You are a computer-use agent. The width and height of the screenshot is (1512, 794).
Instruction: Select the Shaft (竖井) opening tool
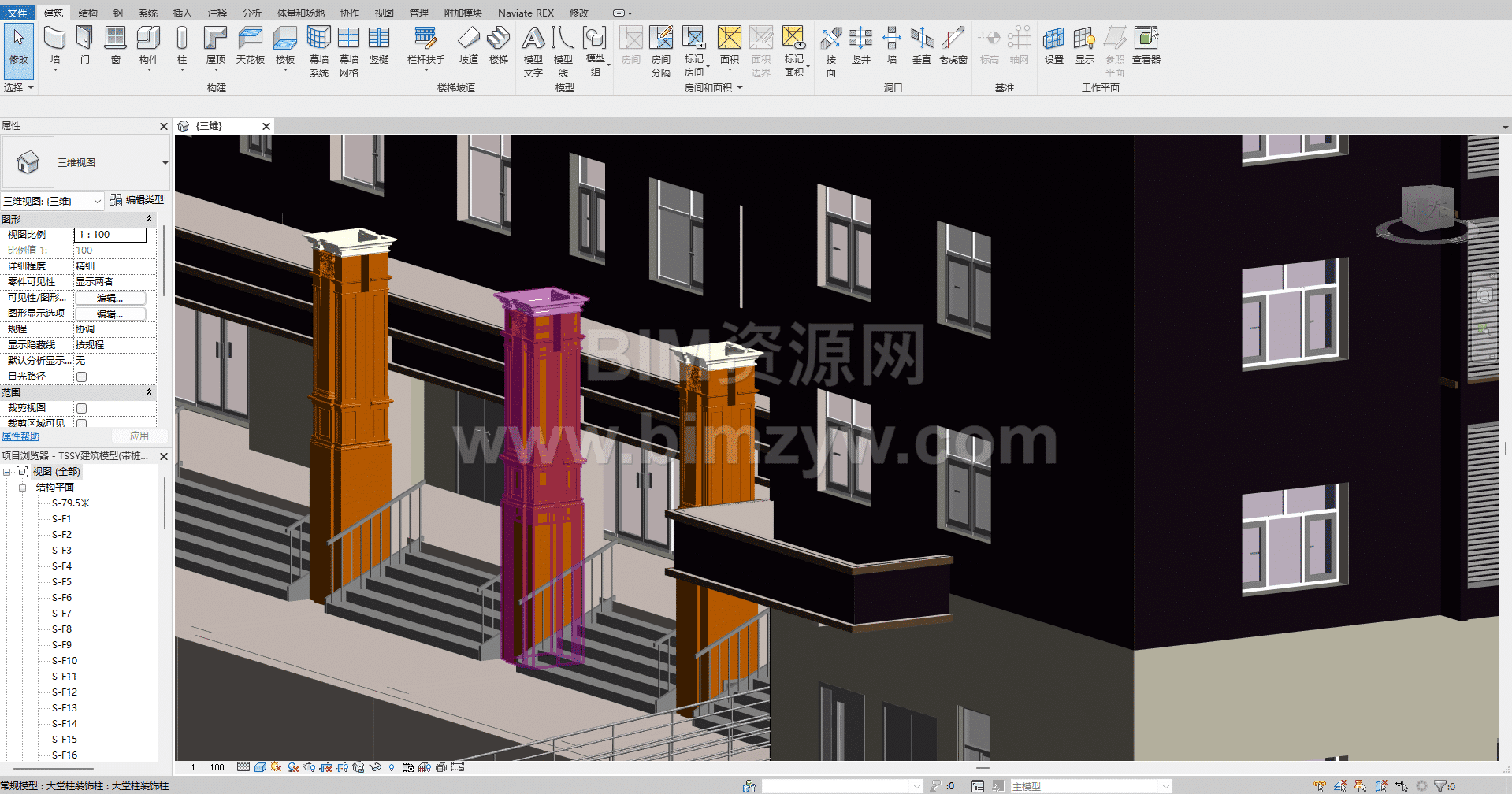pyautogui.click(x=860, y=46)
